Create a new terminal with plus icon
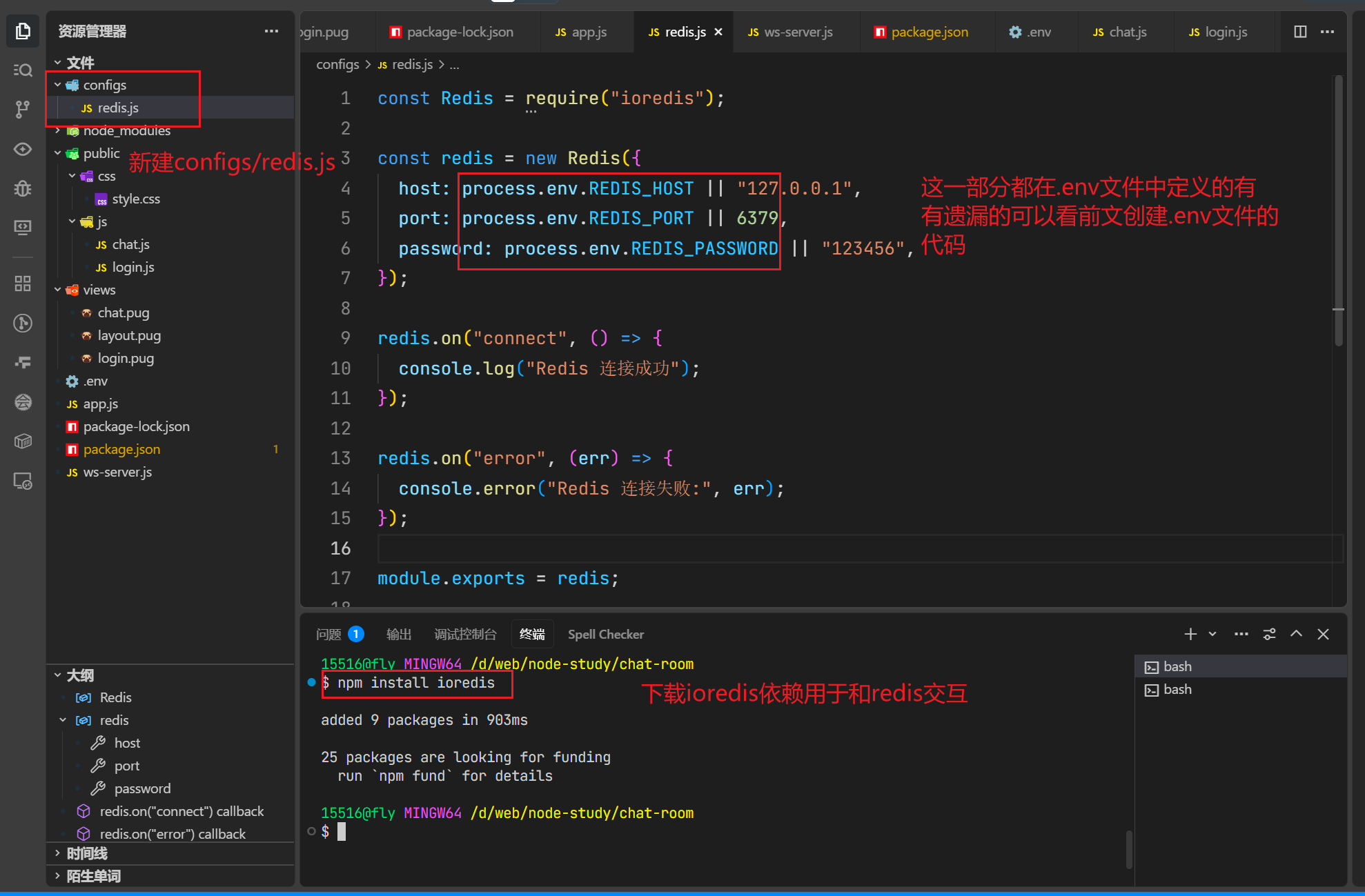The height and width of the screenshot is (896, 1365). point(1190,634)
